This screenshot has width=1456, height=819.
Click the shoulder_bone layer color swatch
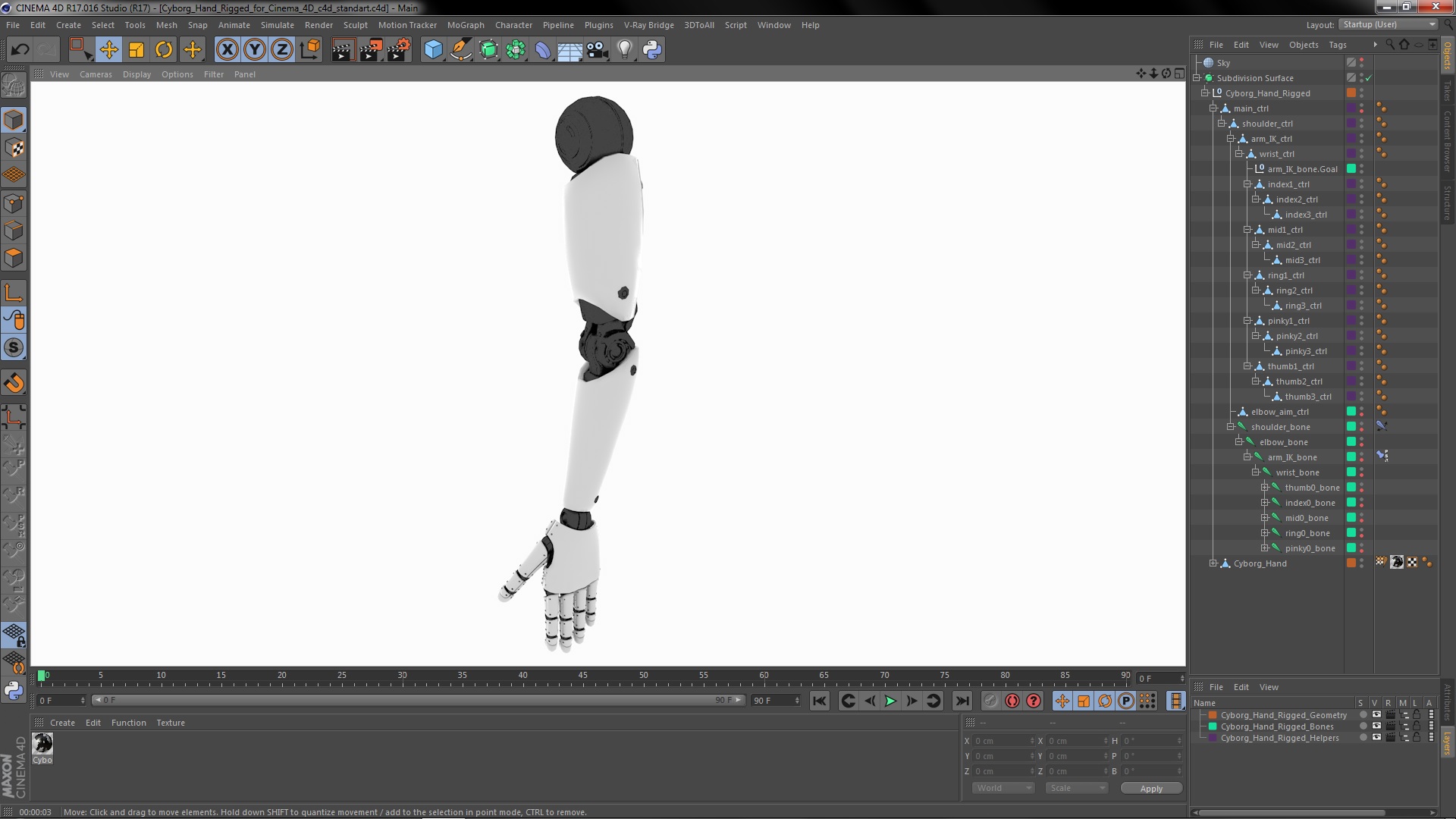(1351, 427)
